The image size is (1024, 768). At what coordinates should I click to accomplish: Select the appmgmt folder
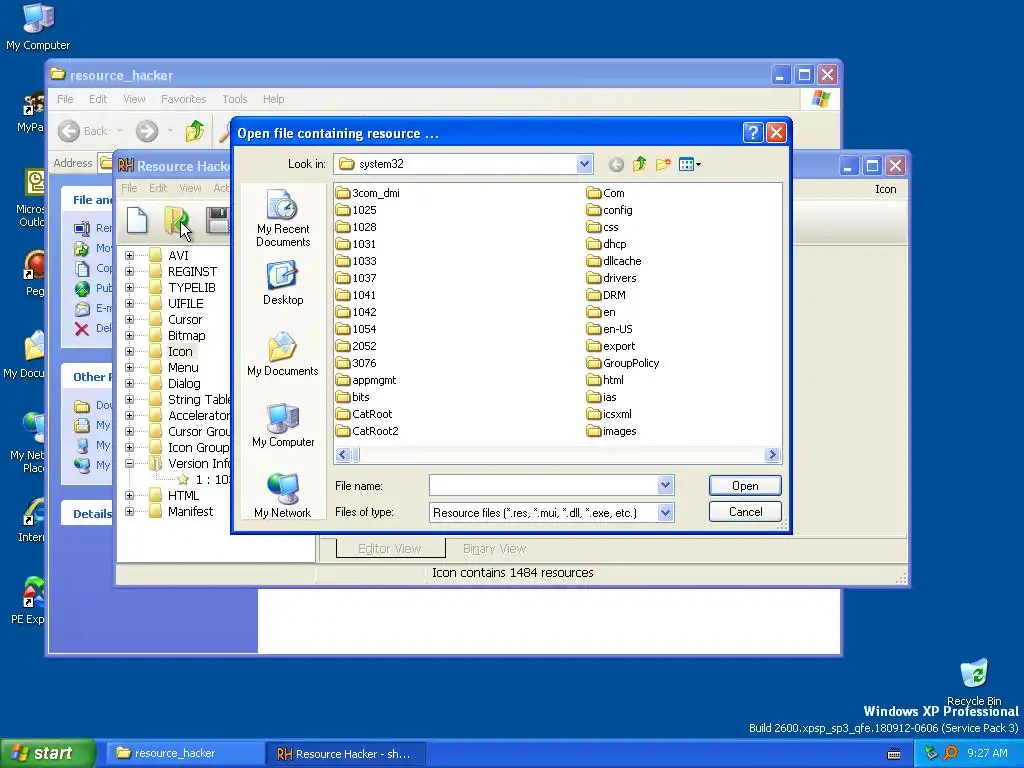tap(366, 379)
